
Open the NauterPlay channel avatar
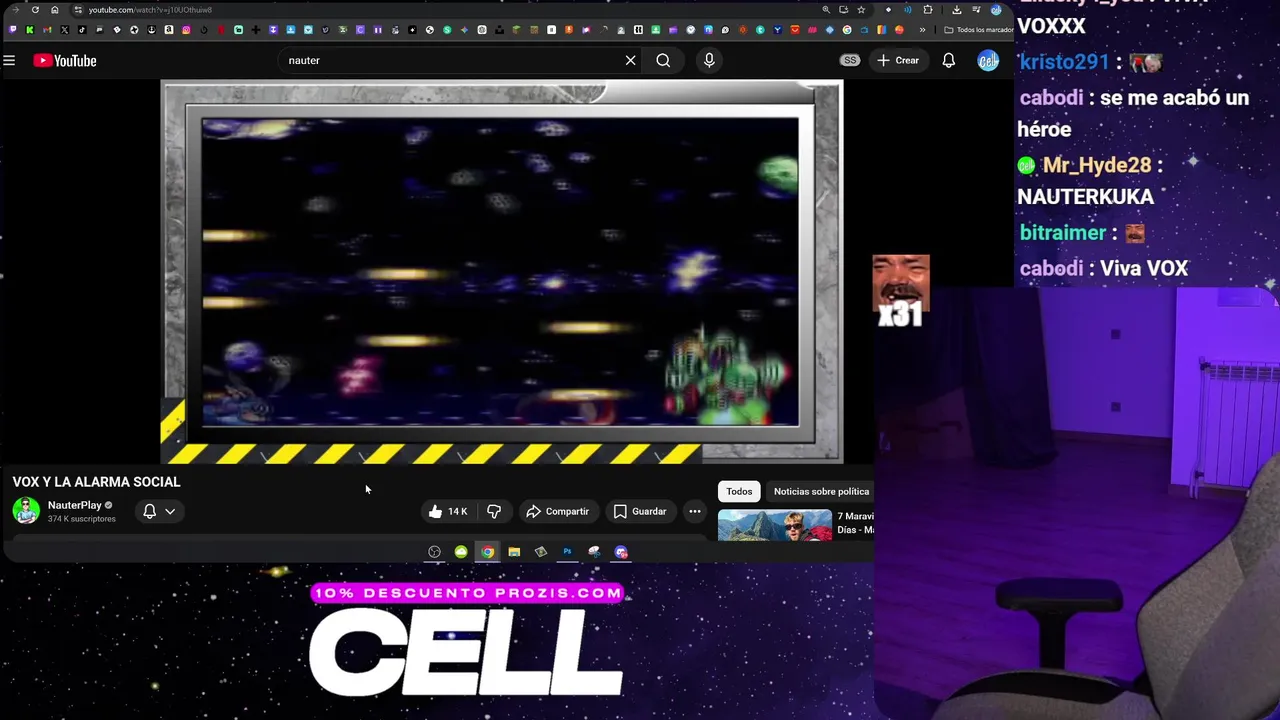[26, 511]
